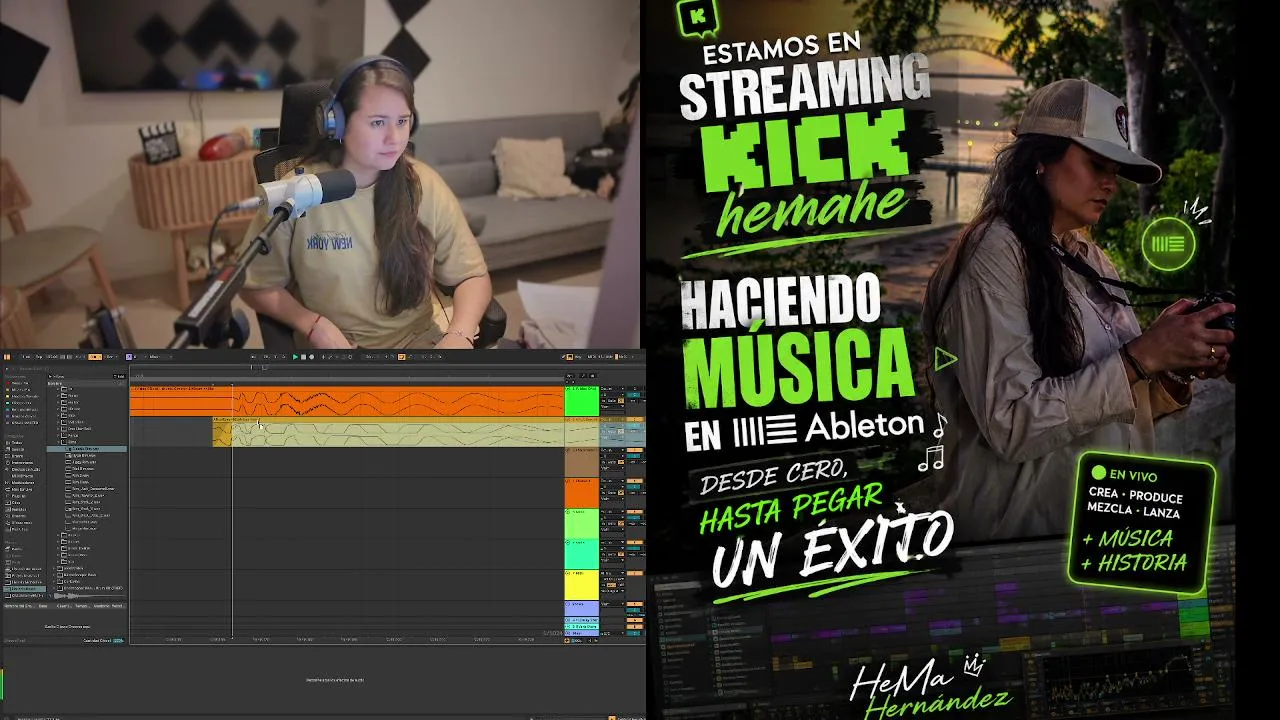This screenshot has height=720, width=1280.
Task: Fold the green track 1 using its arrow
Action: tap(568, 389)
